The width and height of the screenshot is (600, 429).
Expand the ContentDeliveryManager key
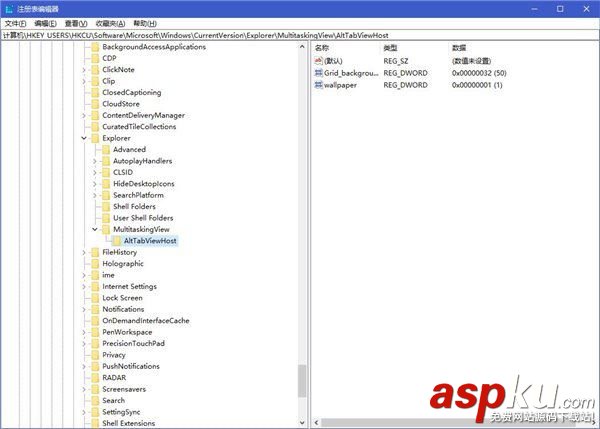pyautogui.click(x=84, y=115)
